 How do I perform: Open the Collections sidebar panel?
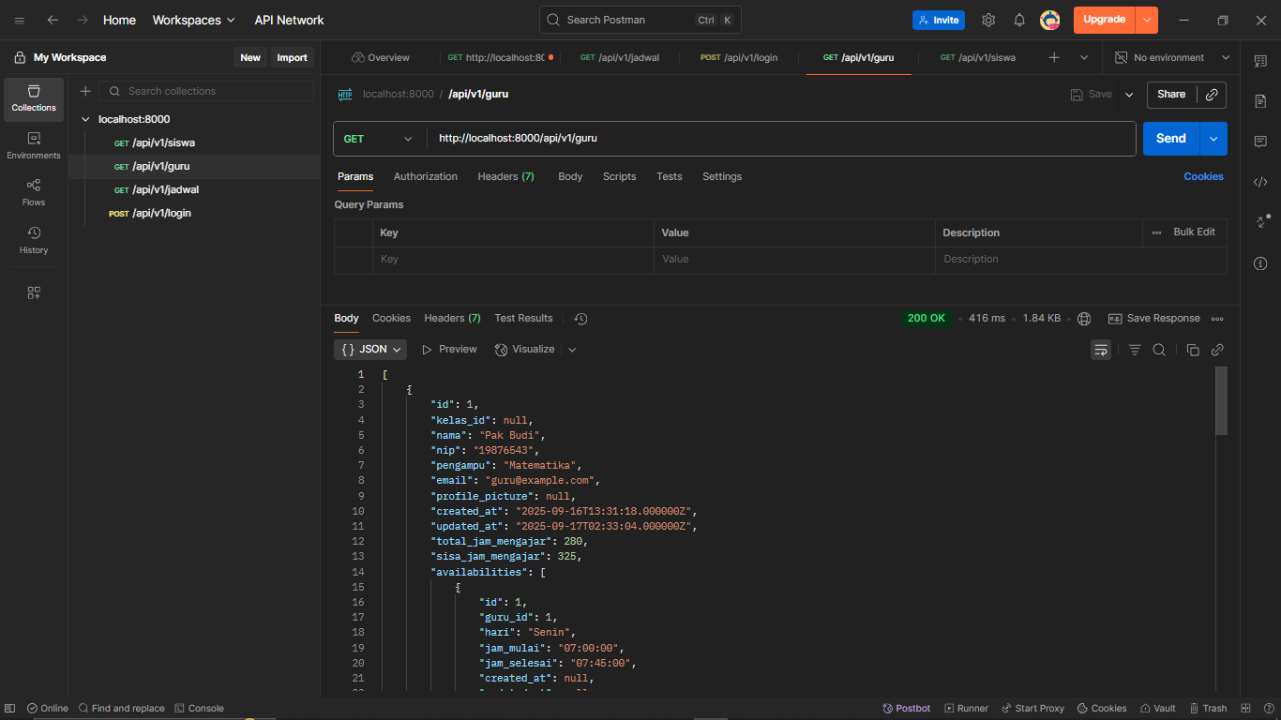pyautogui.click(x=34, y=98)
